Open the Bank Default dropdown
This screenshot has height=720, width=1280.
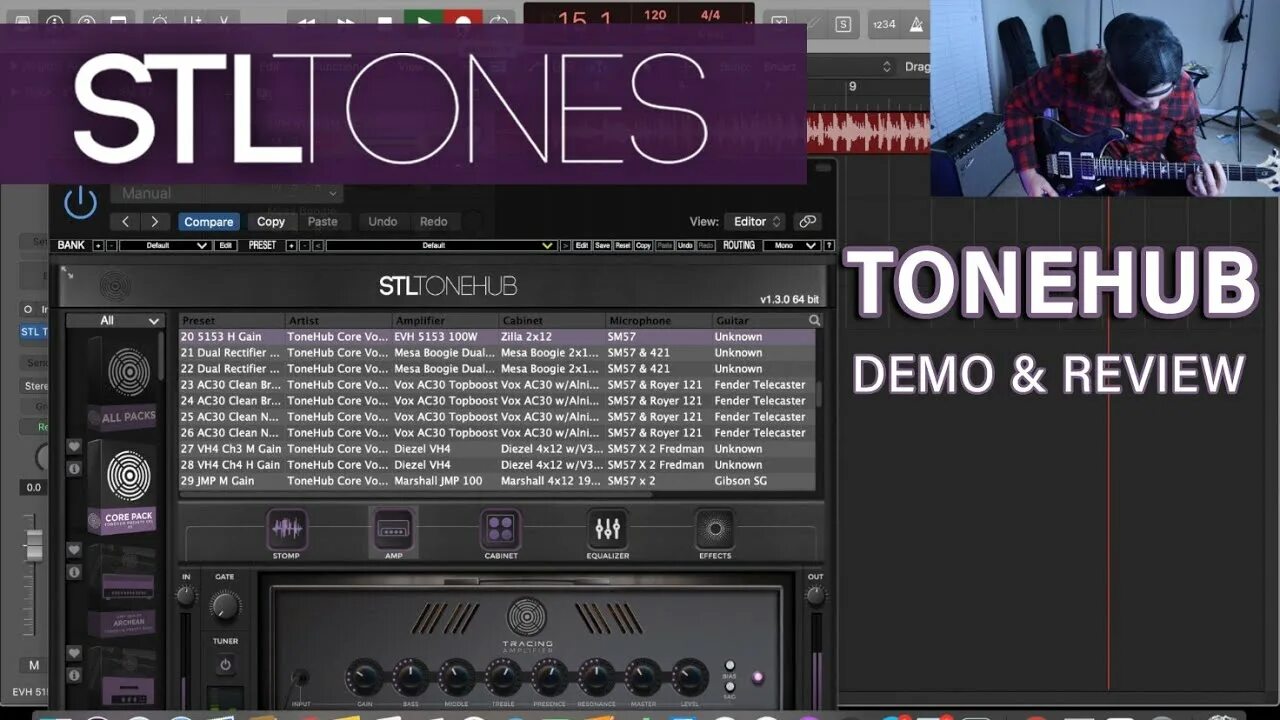165,245
